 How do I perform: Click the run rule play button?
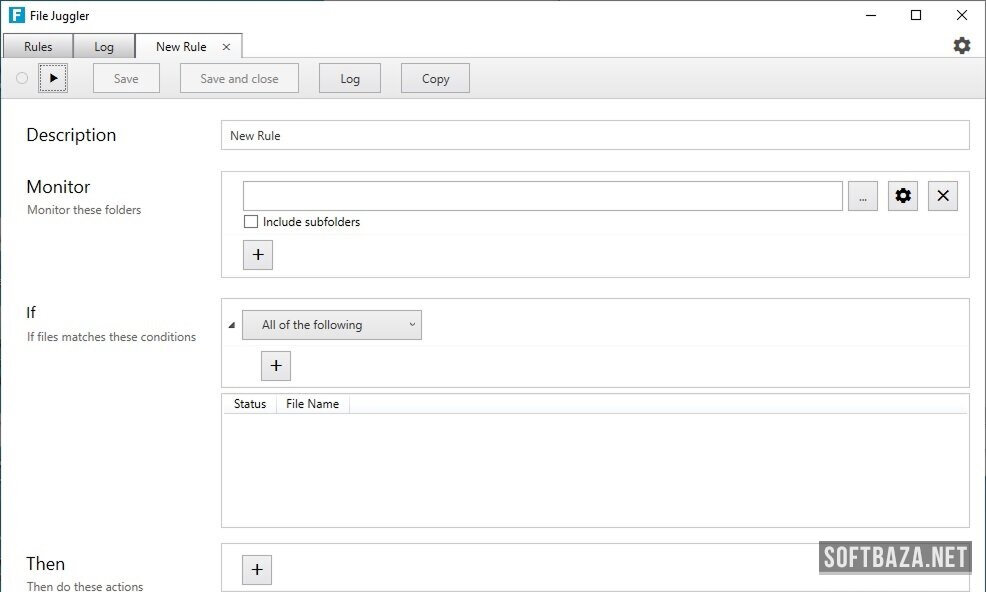[53, 78]
